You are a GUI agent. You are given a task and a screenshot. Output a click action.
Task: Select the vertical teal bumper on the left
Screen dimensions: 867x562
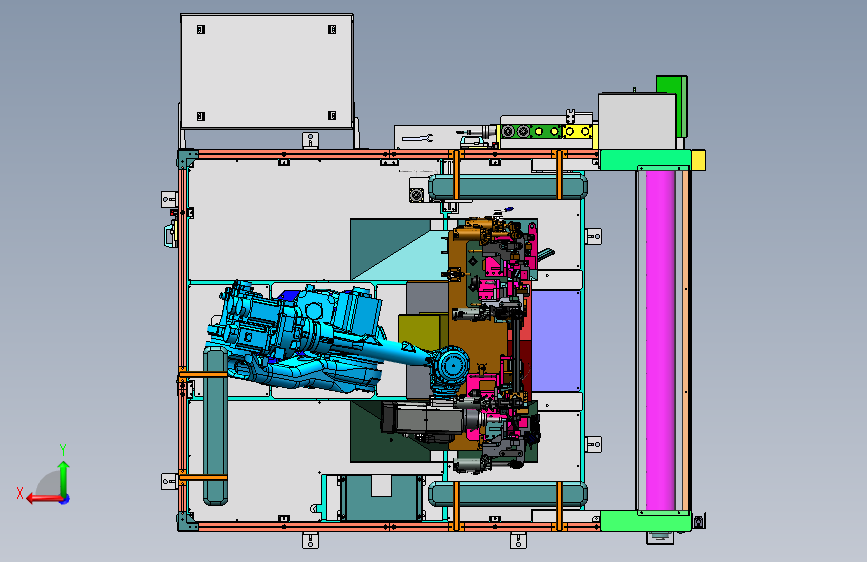point(215,426)
